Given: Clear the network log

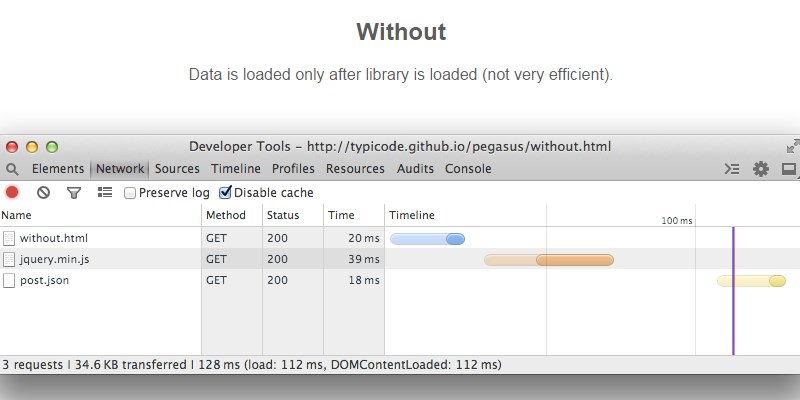Looking at the screenshot, I should [x=43, y=193].
